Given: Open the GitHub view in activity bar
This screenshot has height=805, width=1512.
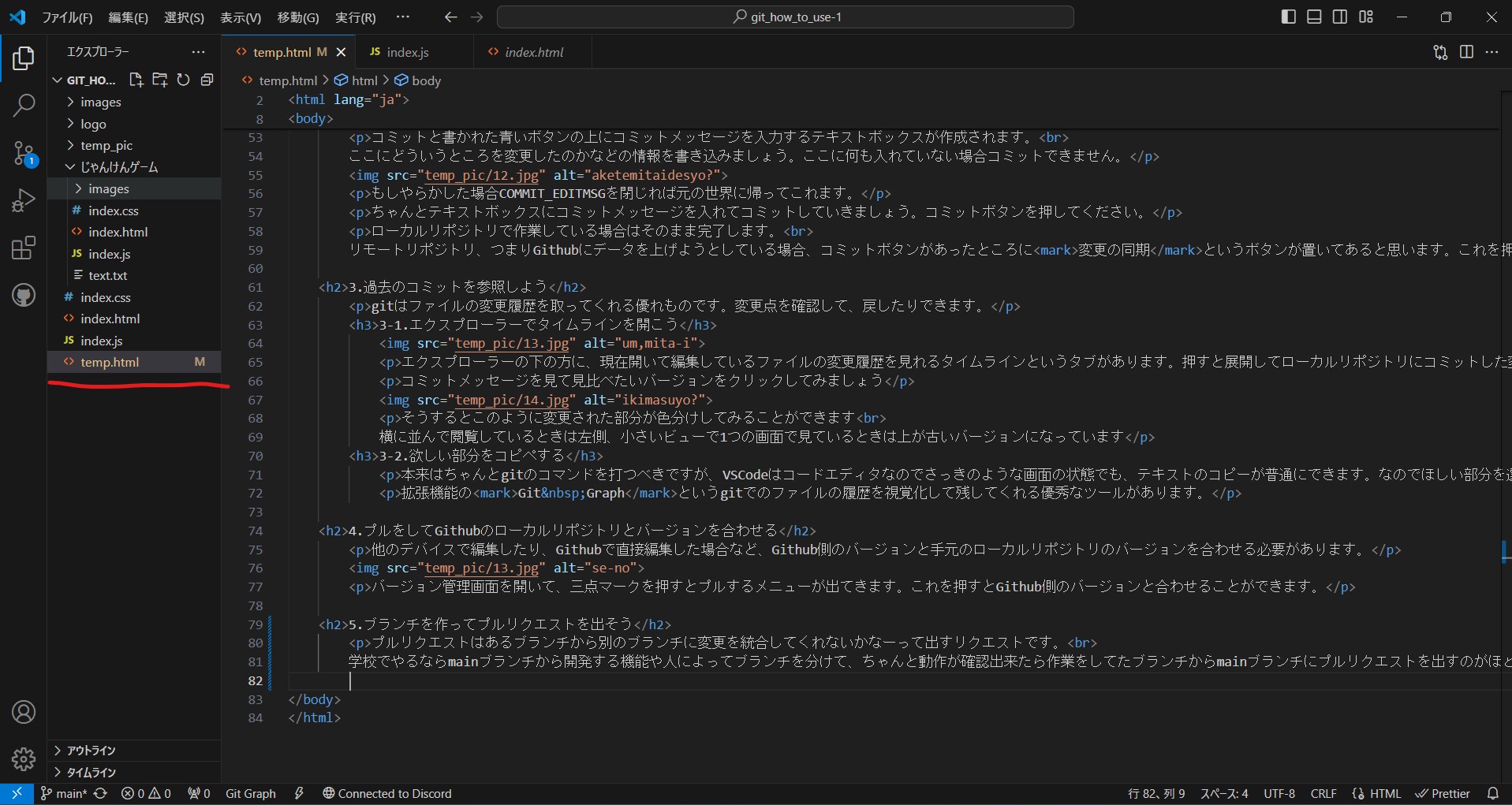Looking at the screenshot, I should (x=24, y=296).
